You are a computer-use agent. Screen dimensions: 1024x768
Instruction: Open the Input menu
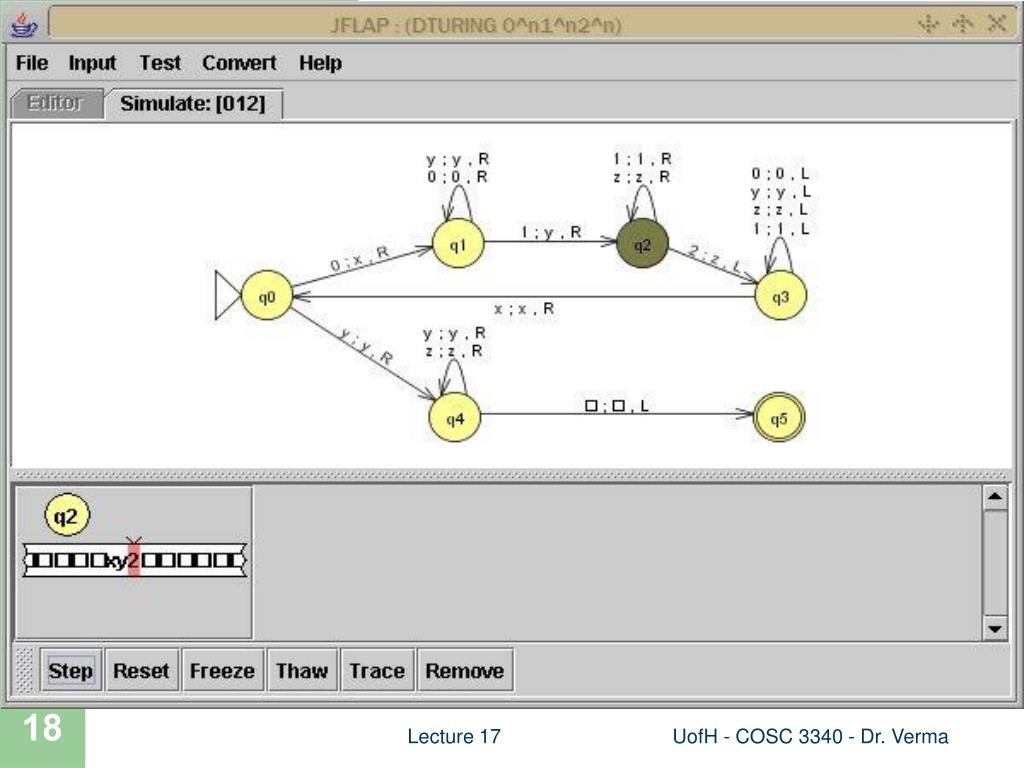[92, 63]
